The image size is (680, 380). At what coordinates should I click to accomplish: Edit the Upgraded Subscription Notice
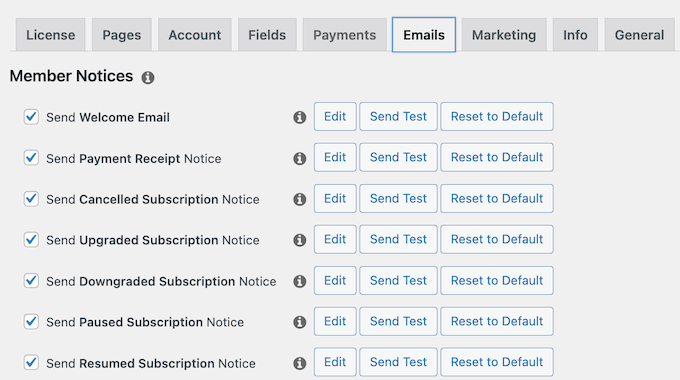click(335, 239)
